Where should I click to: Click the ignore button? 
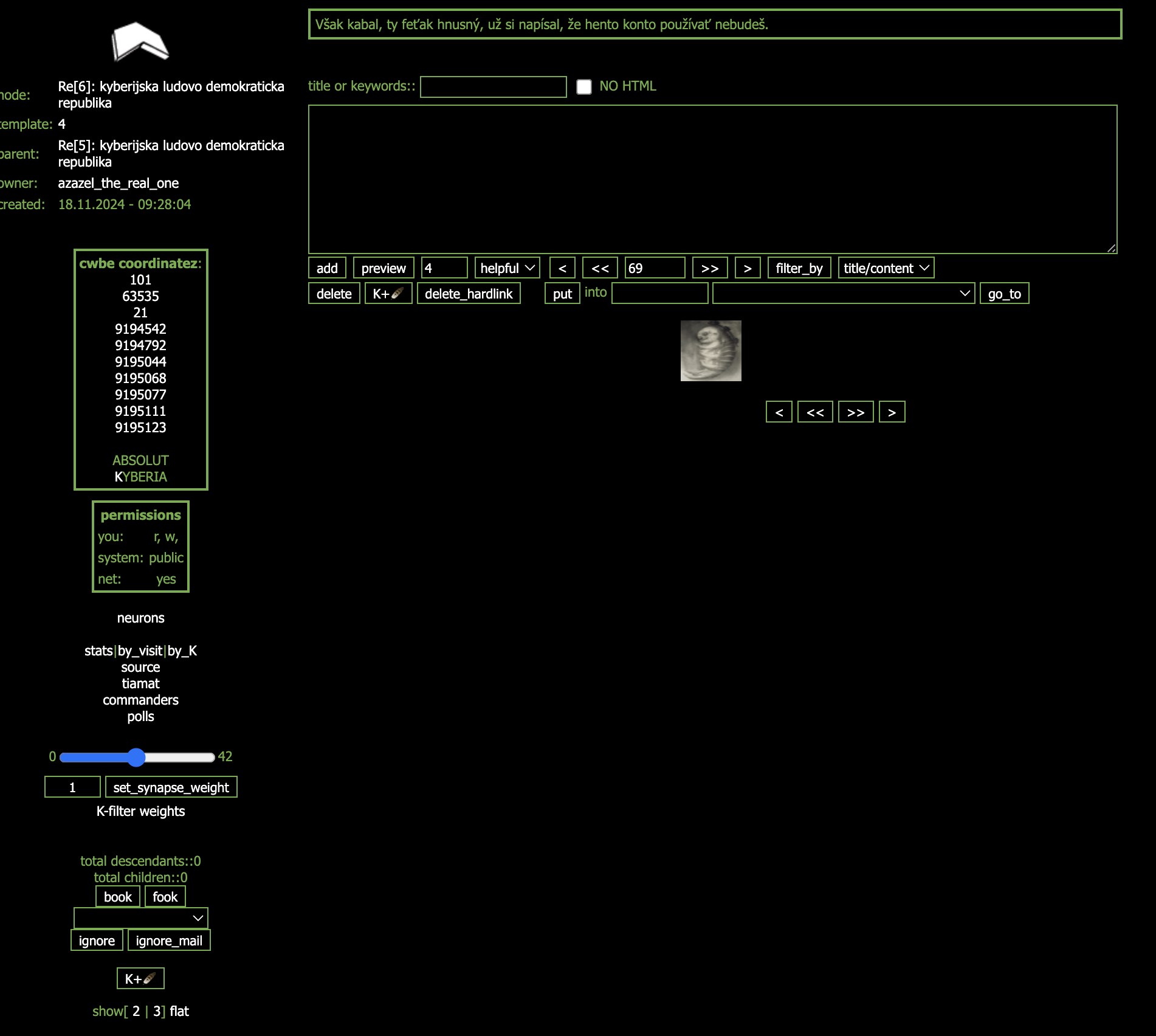pyautogui.click(x=97, y=941)
